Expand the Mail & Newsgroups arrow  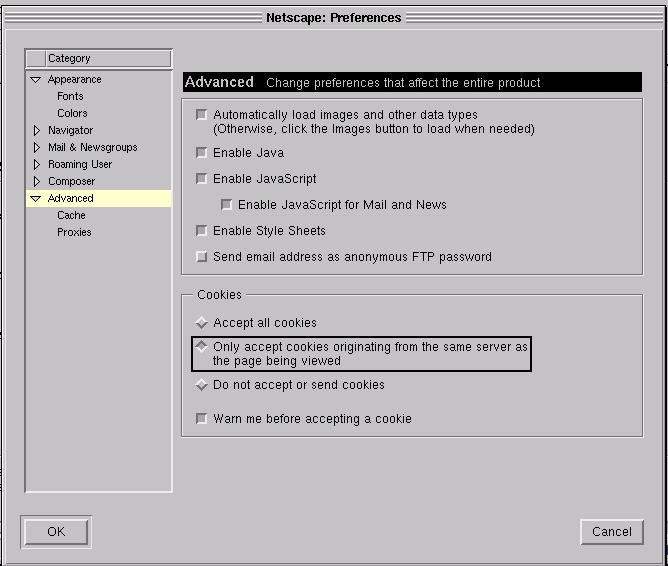[37, 147]
